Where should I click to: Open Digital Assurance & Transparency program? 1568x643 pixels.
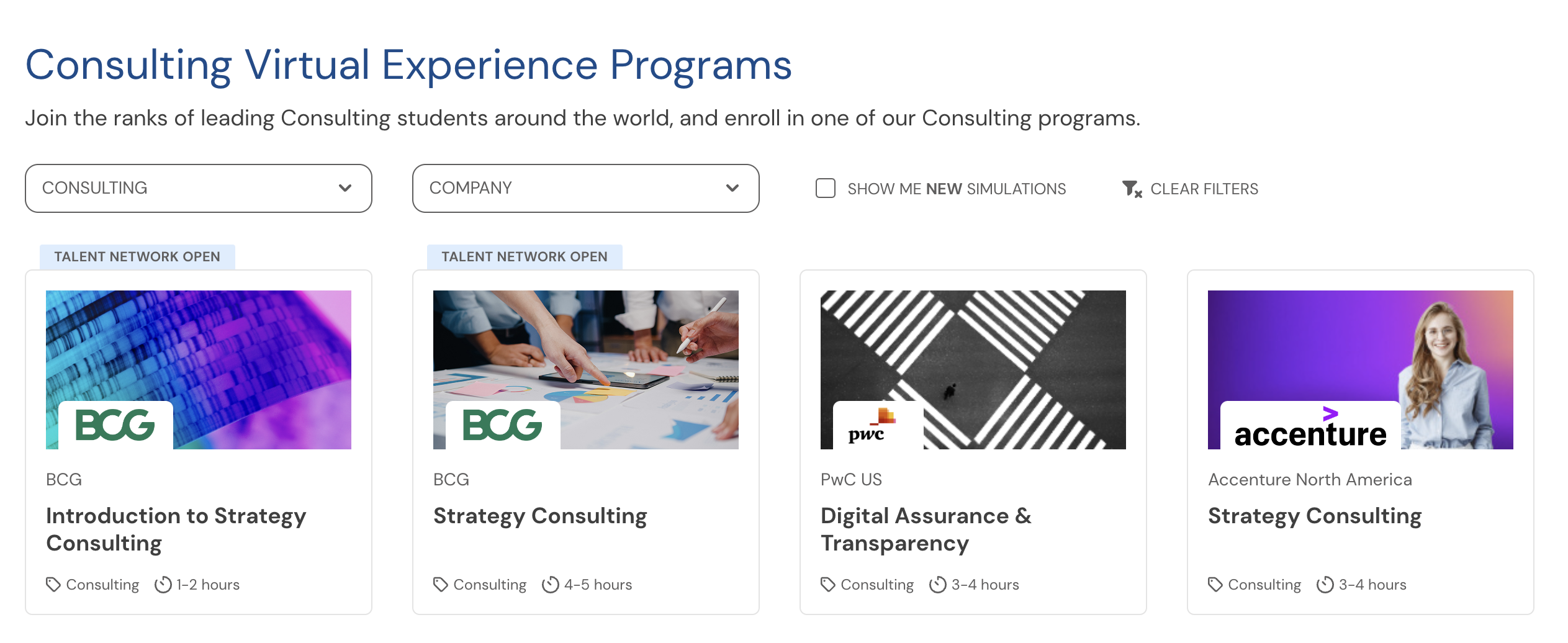[926, 529]
